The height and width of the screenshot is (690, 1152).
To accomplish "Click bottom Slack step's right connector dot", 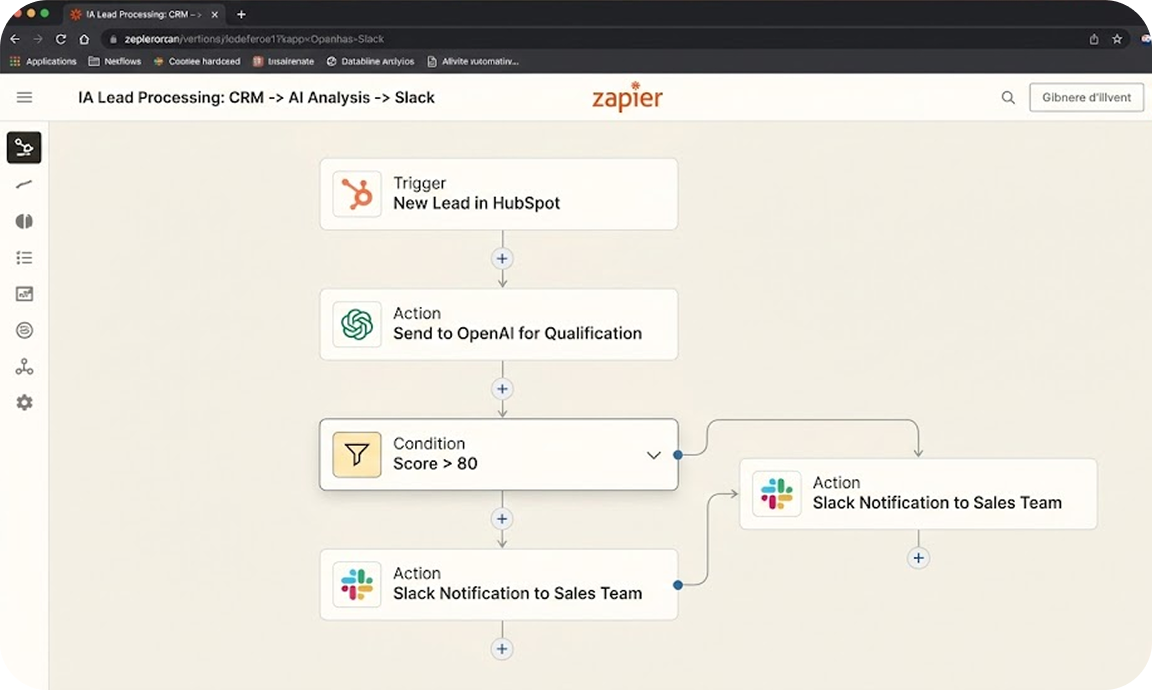I will click(x=678, y=585).
